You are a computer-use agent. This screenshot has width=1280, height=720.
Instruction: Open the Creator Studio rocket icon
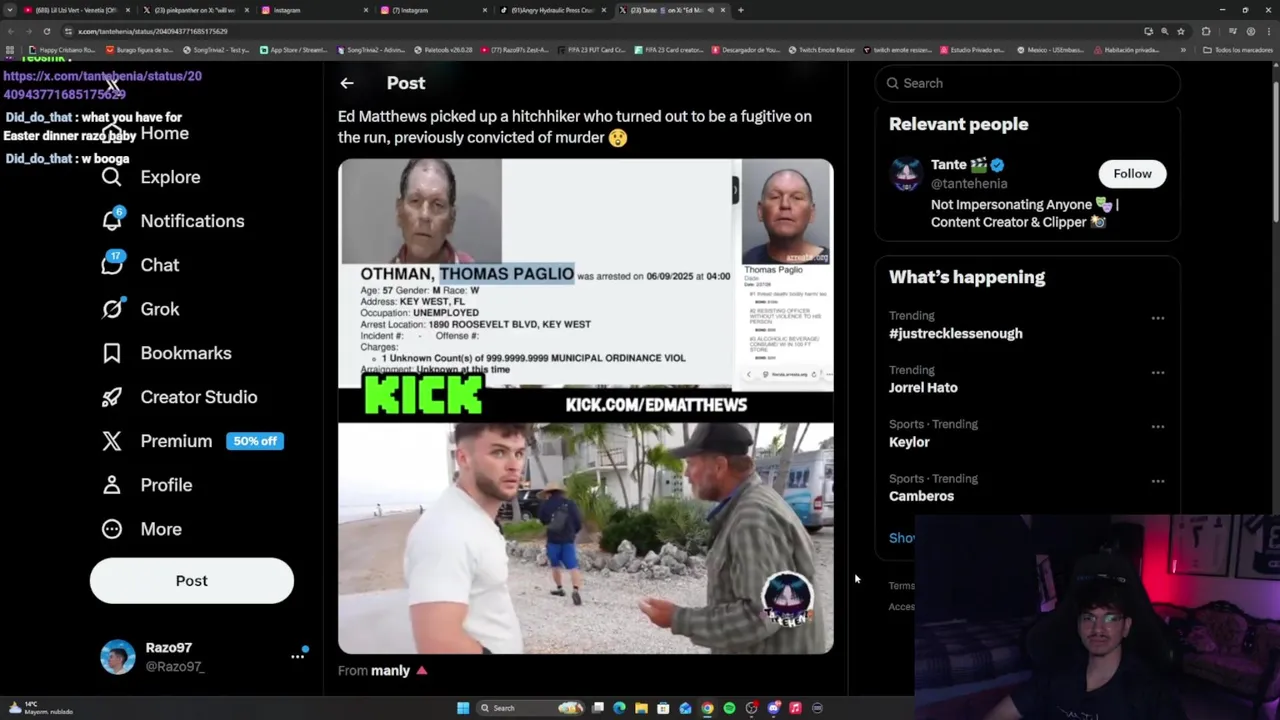[111, 397]
